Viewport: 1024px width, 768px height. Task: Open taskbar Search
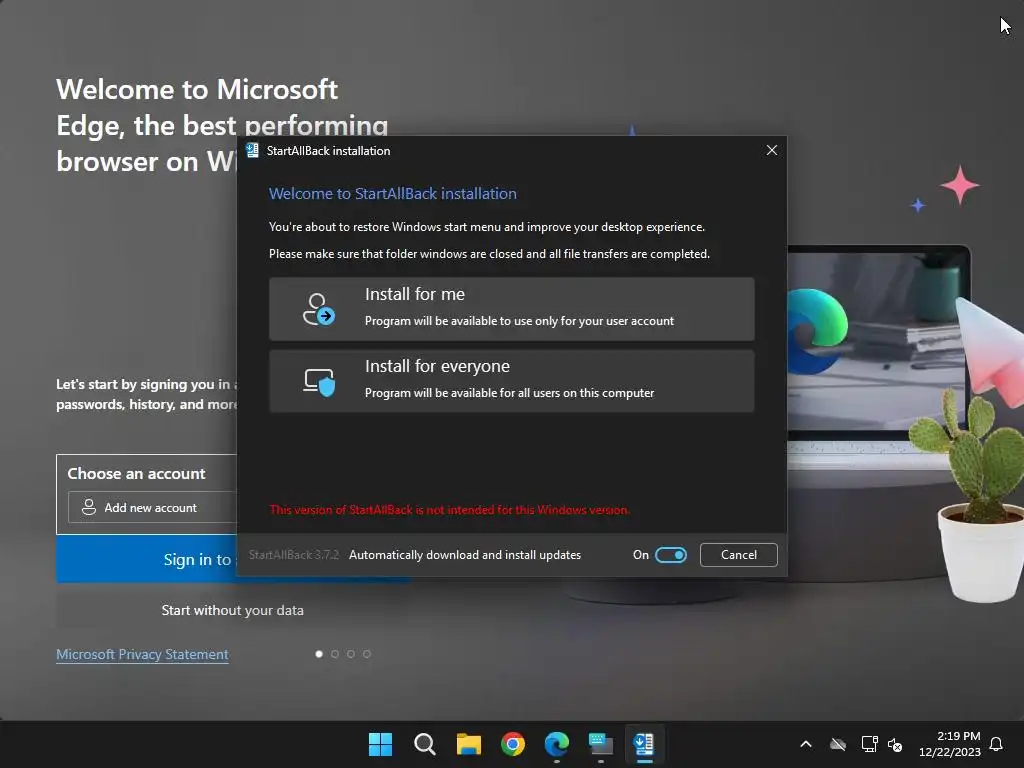click(424, 744)
